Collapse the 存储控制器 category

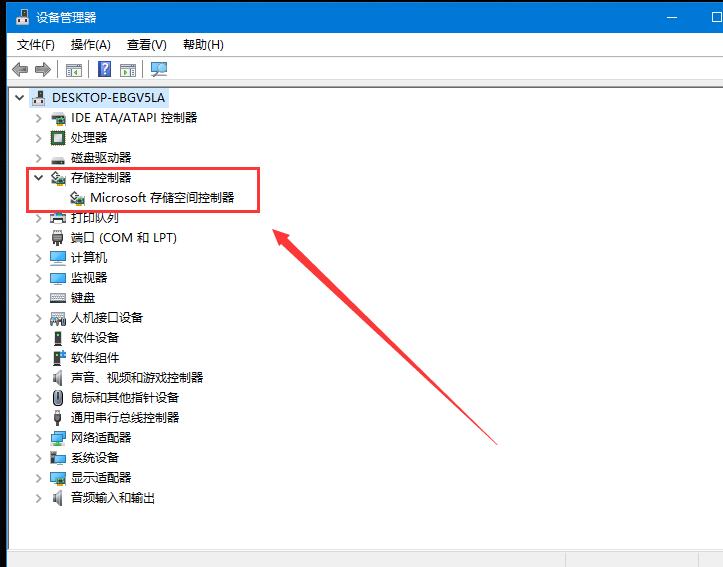(38, 177)
